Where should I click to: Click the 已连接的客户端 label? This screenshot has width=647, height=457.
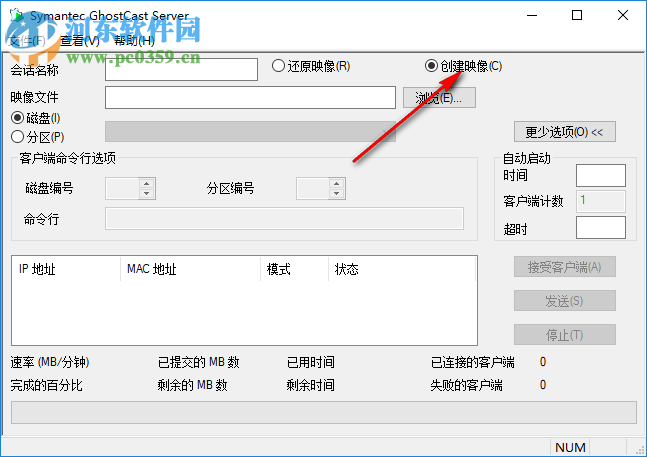coord(472,362)
